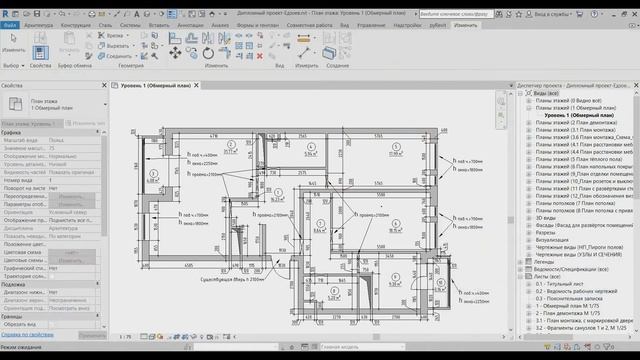Image resolution: width=640 pixels, height=360 pixels.
Task: Click Справка по свойствам link
Action: click(27, 335)
